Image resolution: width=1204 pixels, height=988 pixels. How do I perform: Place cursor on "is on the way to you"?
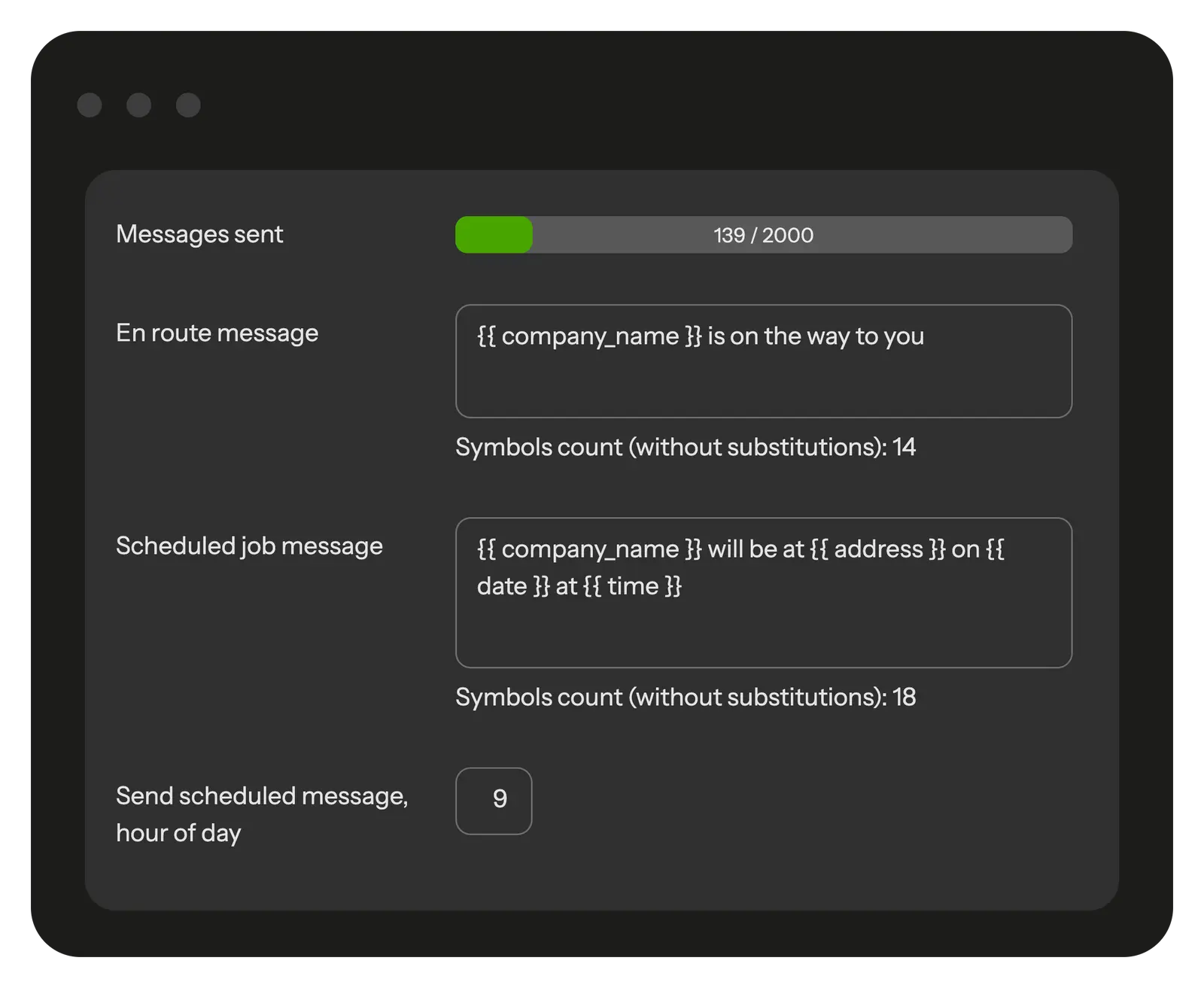point(816,336)
